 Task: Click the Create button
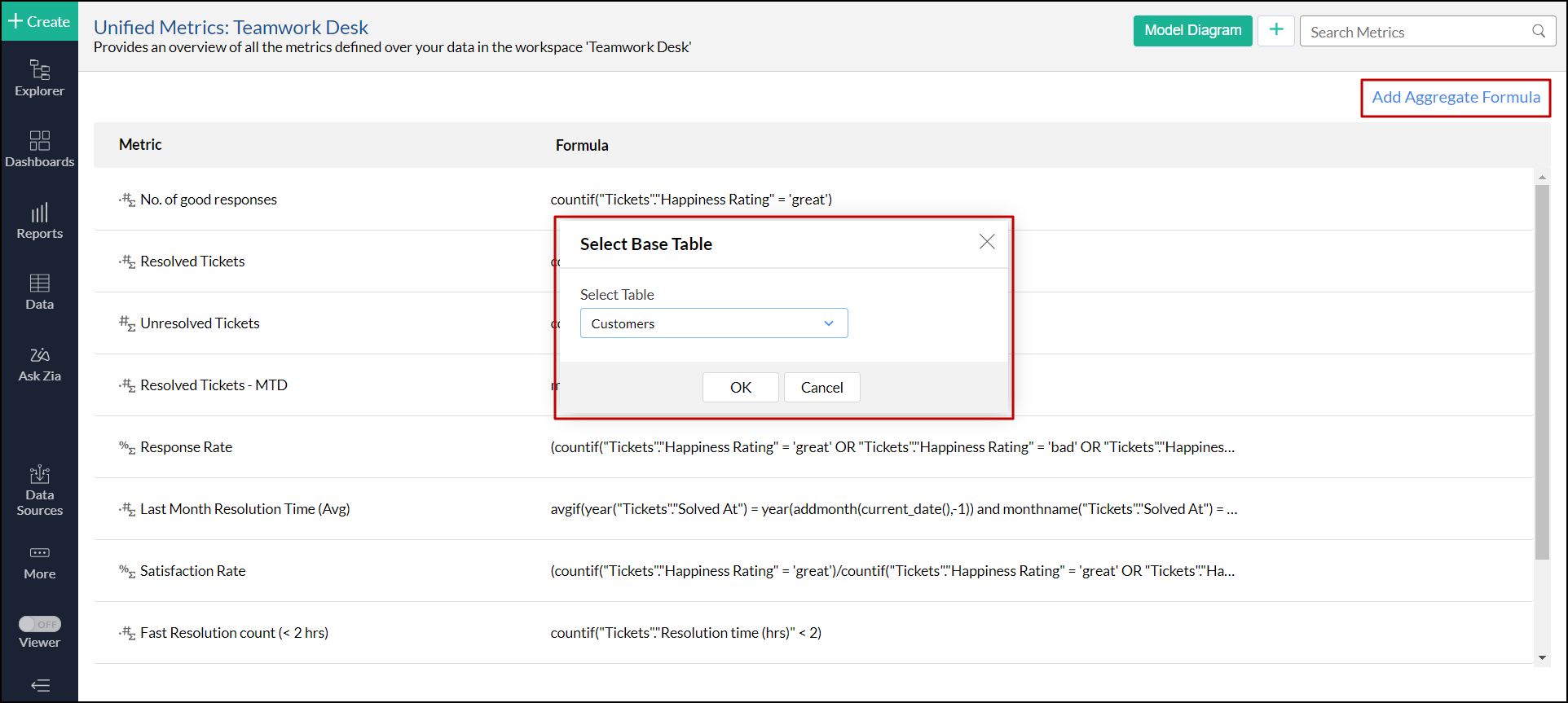point(39,21)
